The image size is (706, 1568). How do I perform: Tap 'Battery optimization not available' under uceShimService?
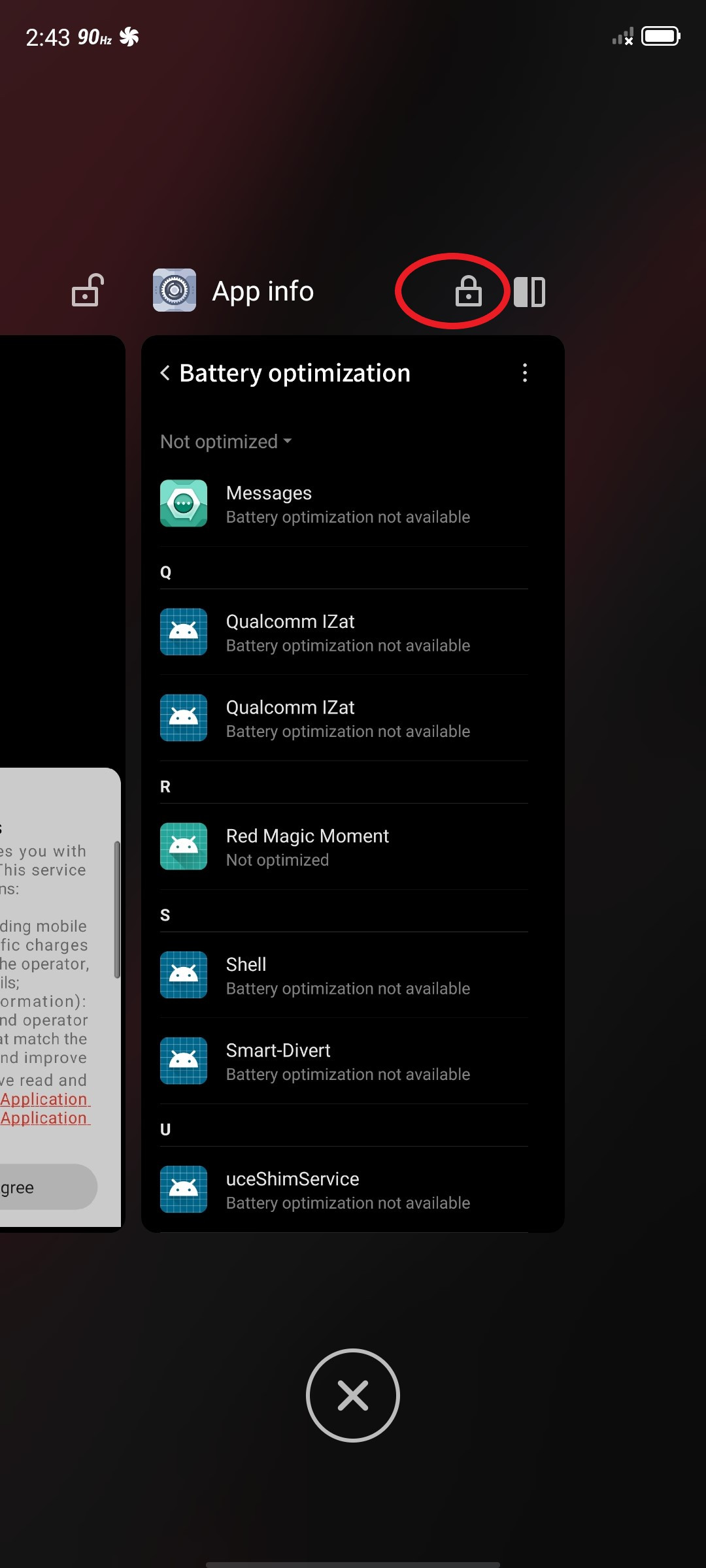coord(348,1203)
